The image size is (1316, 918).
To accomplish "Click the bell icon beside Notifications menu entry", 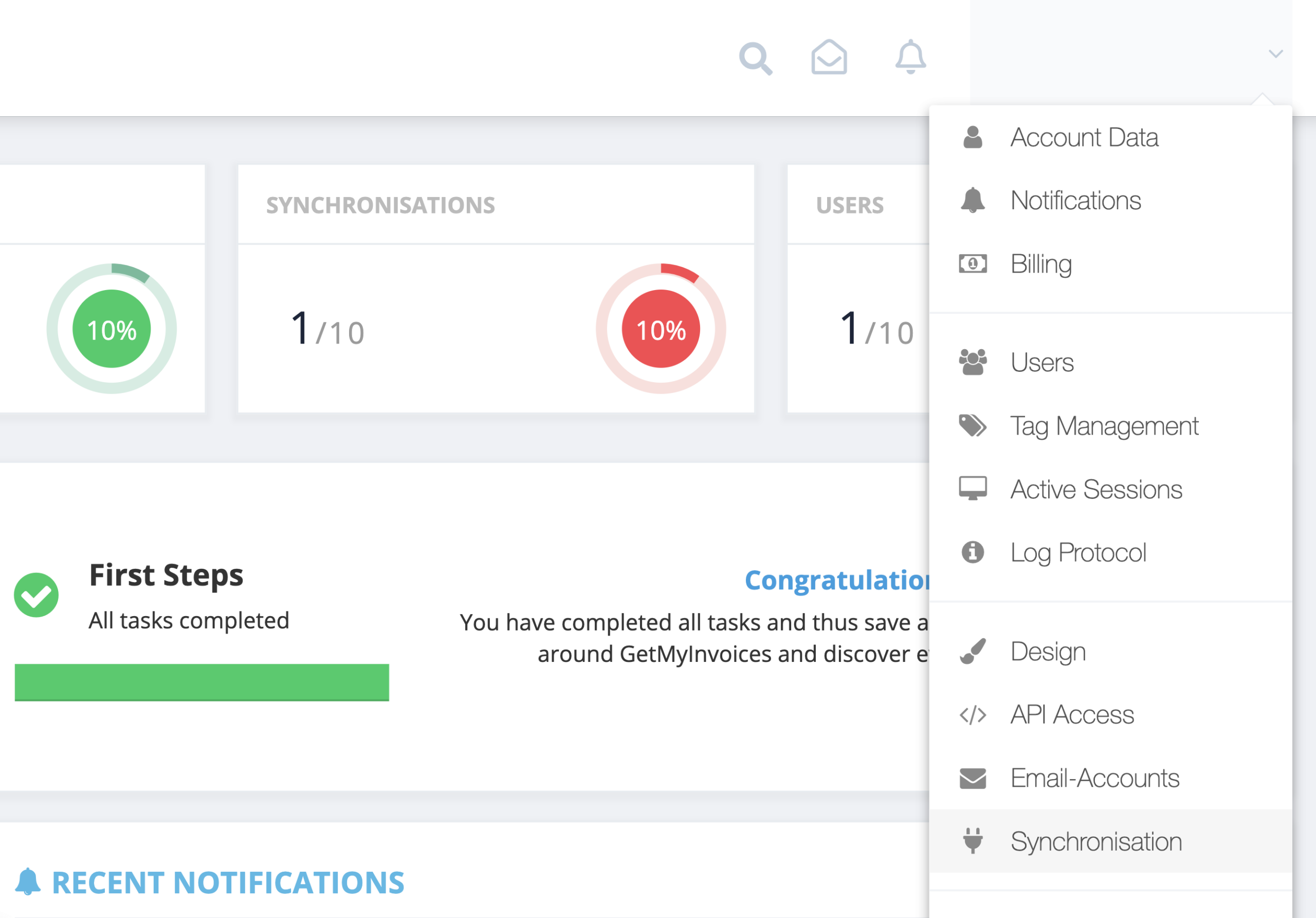I will click(973, 201).
